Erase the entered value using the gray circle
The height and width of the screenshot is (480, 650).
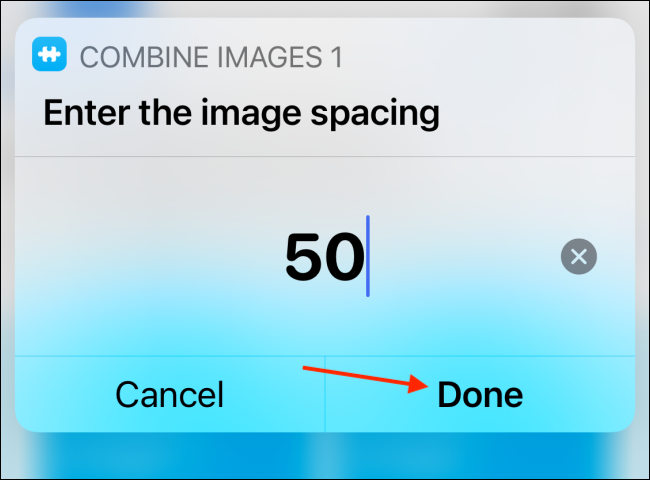[578, 257]
